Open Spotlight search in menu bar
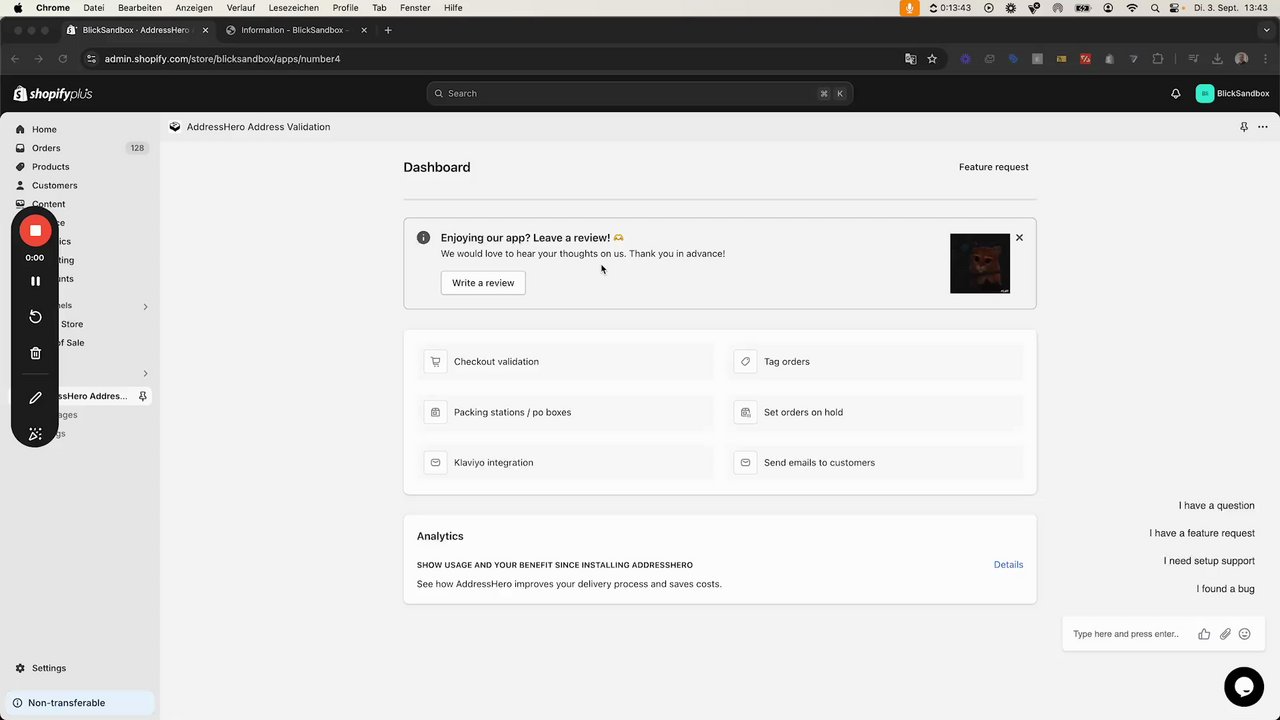This screenshot has width=1280, height=720. click(x=1155, y=8)
